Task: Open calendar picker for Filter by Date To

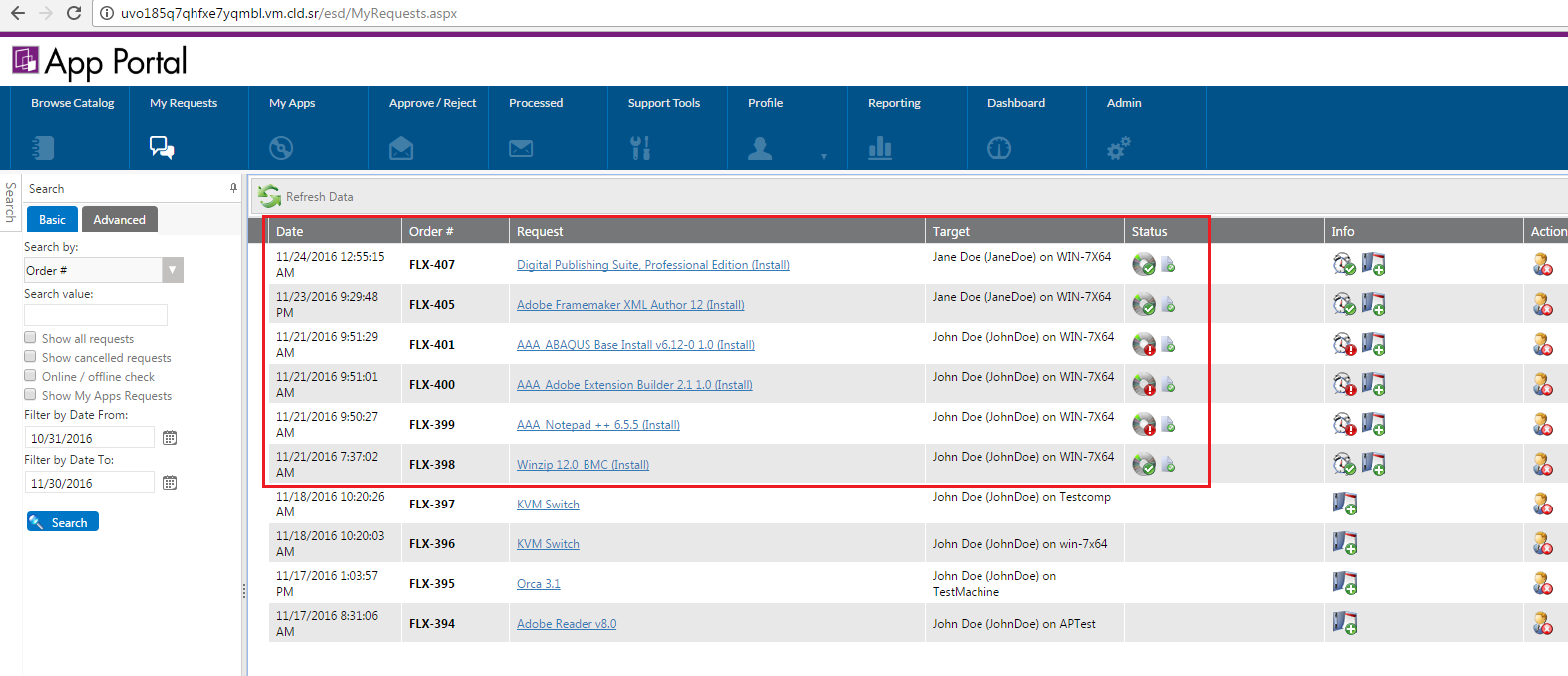Action: [x=170, y=483]
